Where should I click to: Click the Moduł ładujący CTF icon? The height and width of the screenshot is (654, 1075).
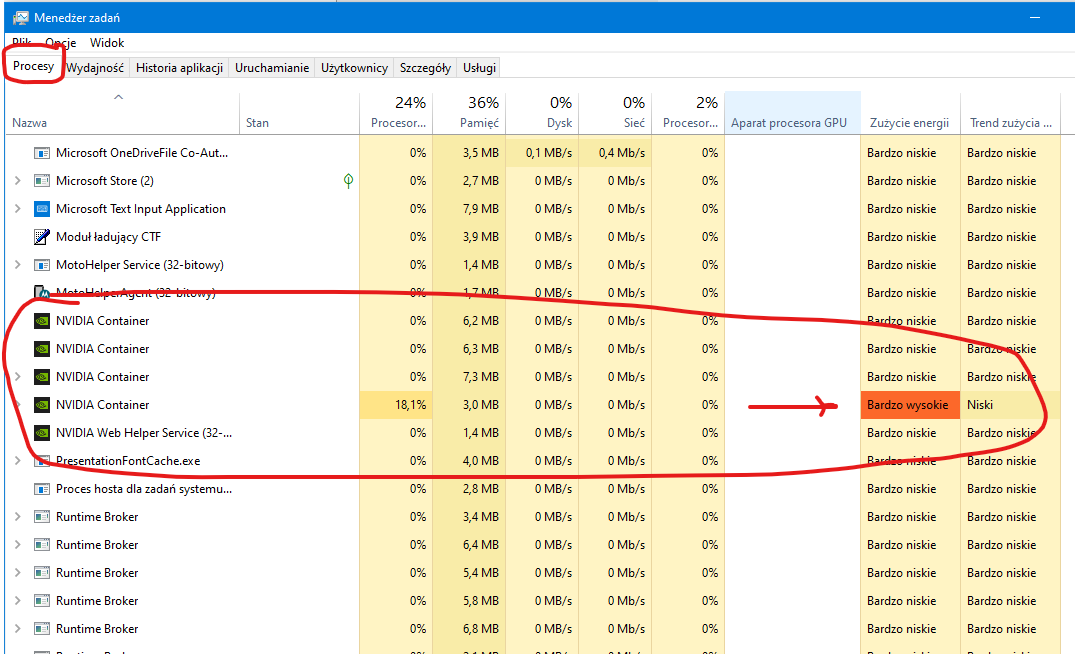coord(42,237)
